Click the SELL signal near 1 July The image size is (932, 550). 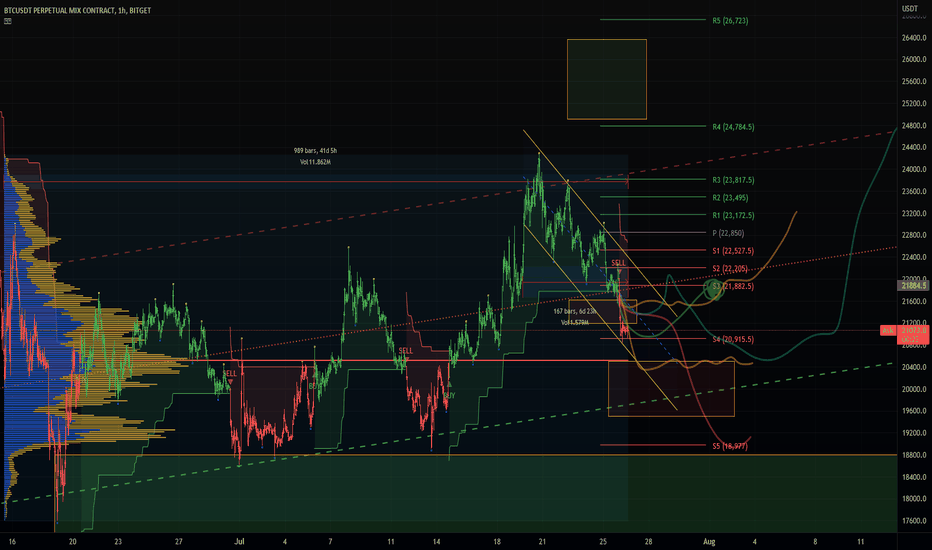point(229,373)
